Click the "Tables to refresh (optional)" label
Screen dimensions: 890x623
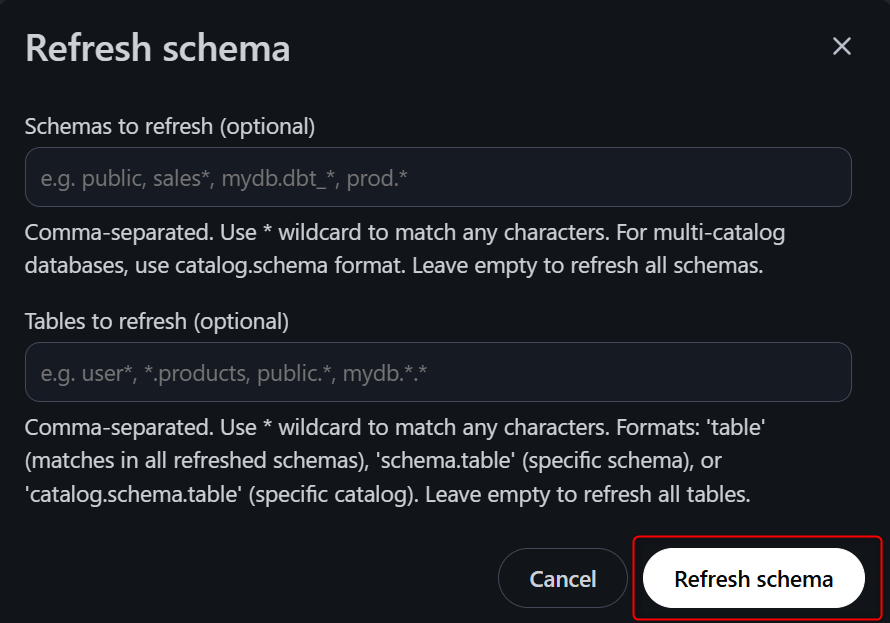click(x=156, y=322)
